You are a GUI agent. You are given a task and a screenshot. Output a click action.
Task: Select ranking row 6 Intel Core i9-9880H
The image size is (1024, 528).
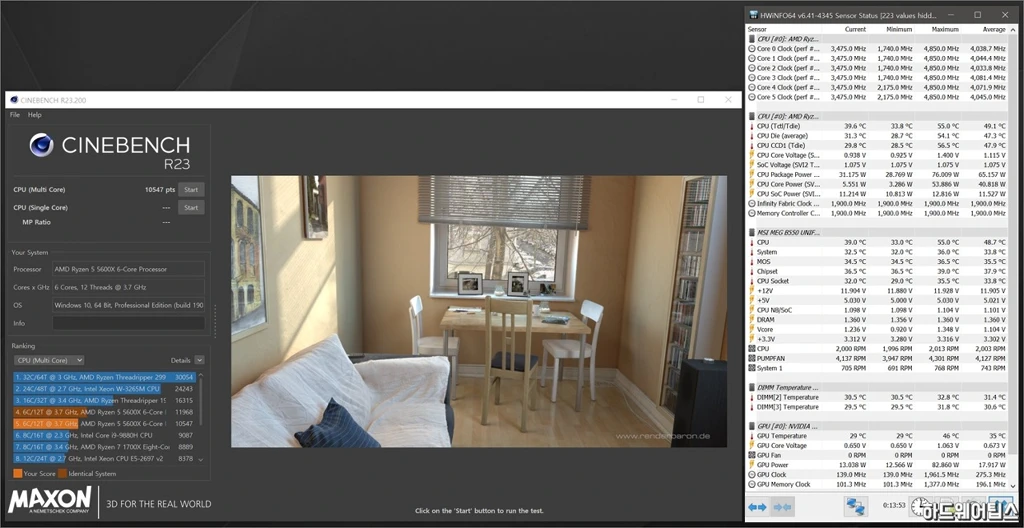[x=104, y=435]
